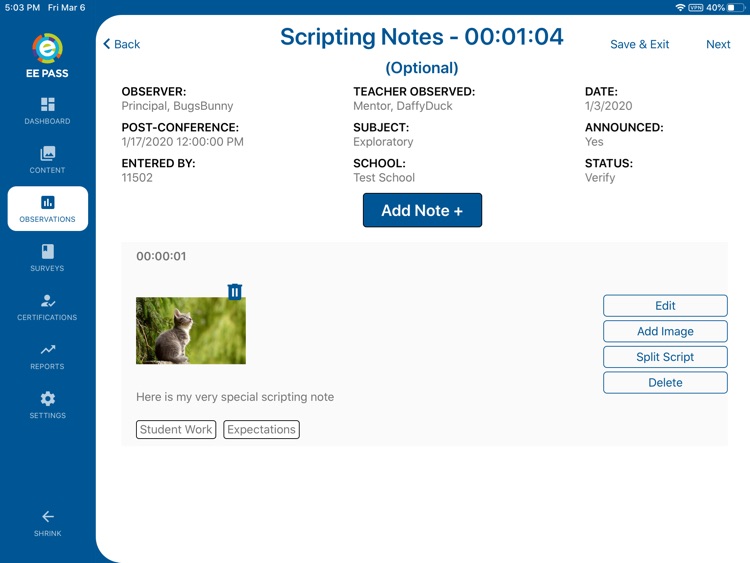750x563 pixels.
Task: Click the status value Verify
Action: [x=600, y=177]
